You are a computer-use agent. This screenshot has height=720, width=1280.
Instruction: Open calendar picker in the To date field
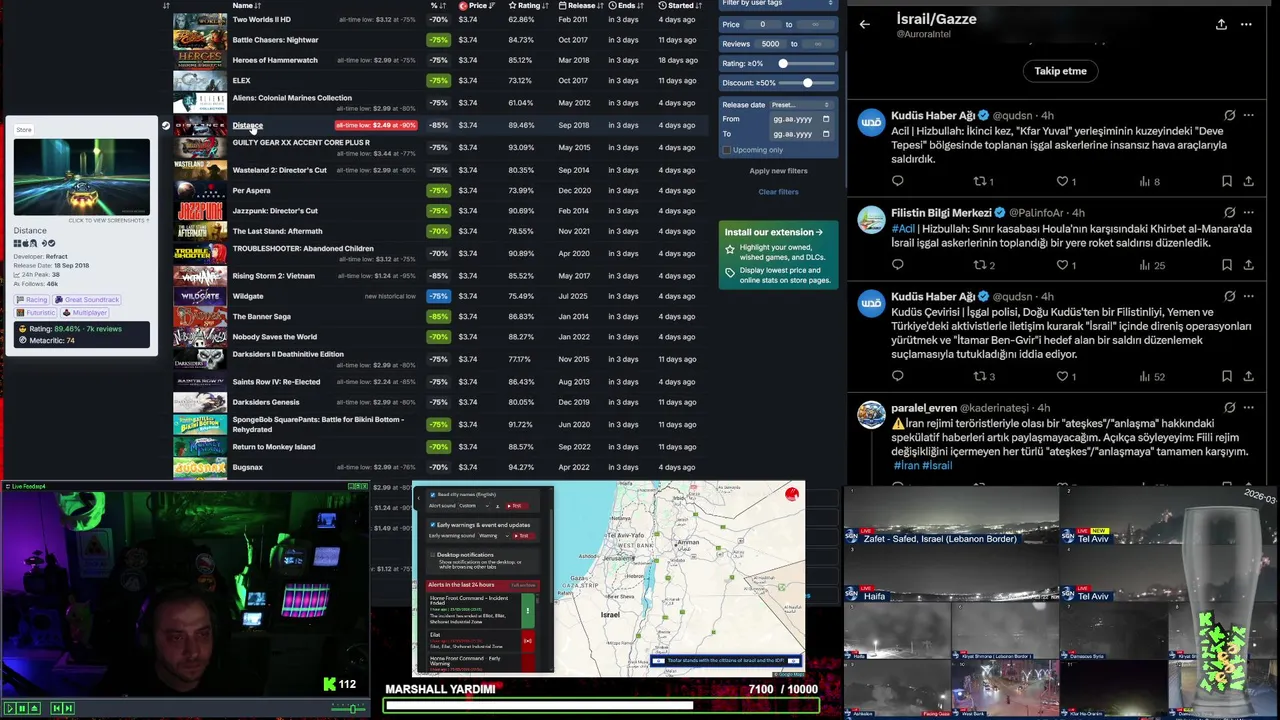825,134
